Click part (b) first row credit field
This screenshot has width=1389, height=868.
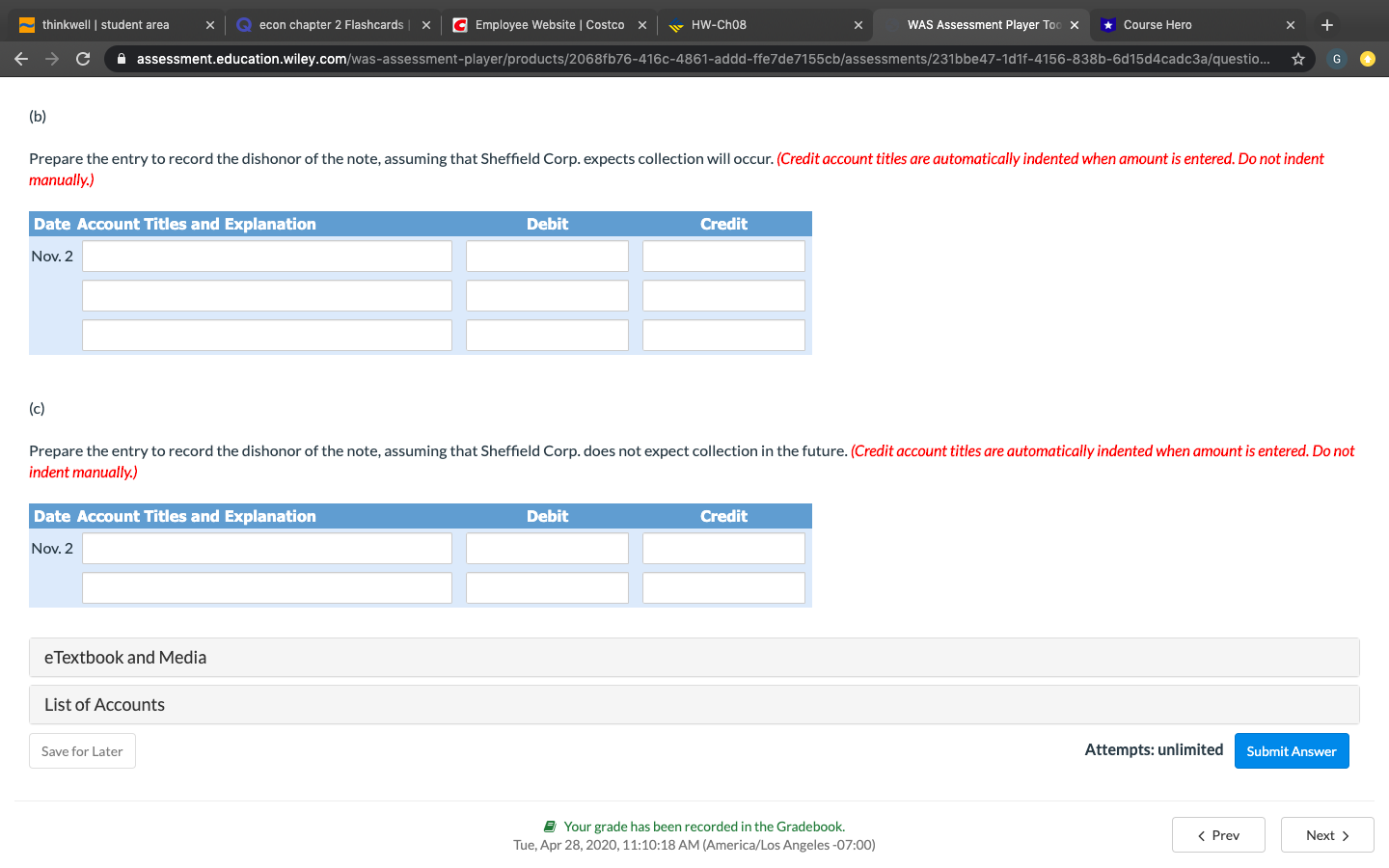click(x=723, y=257)
